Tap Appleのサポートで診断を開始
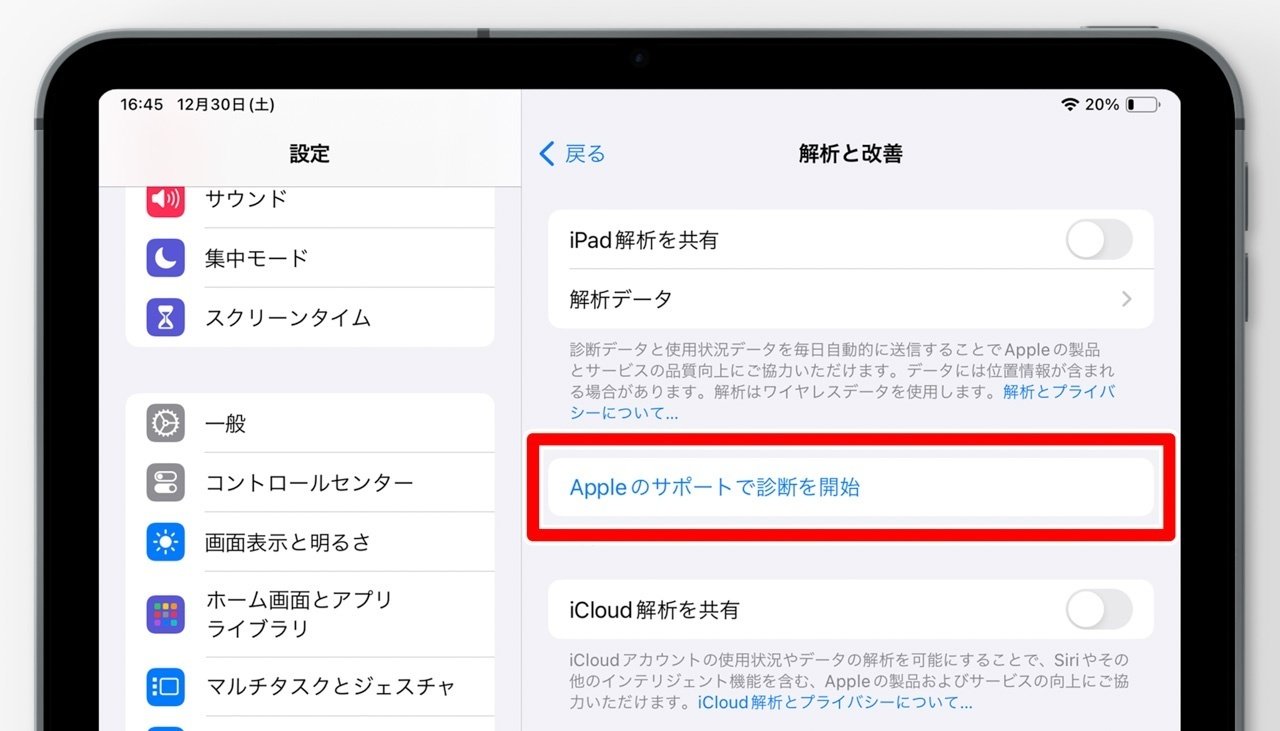Screen dimensions: 1280x731 (851, 488)
